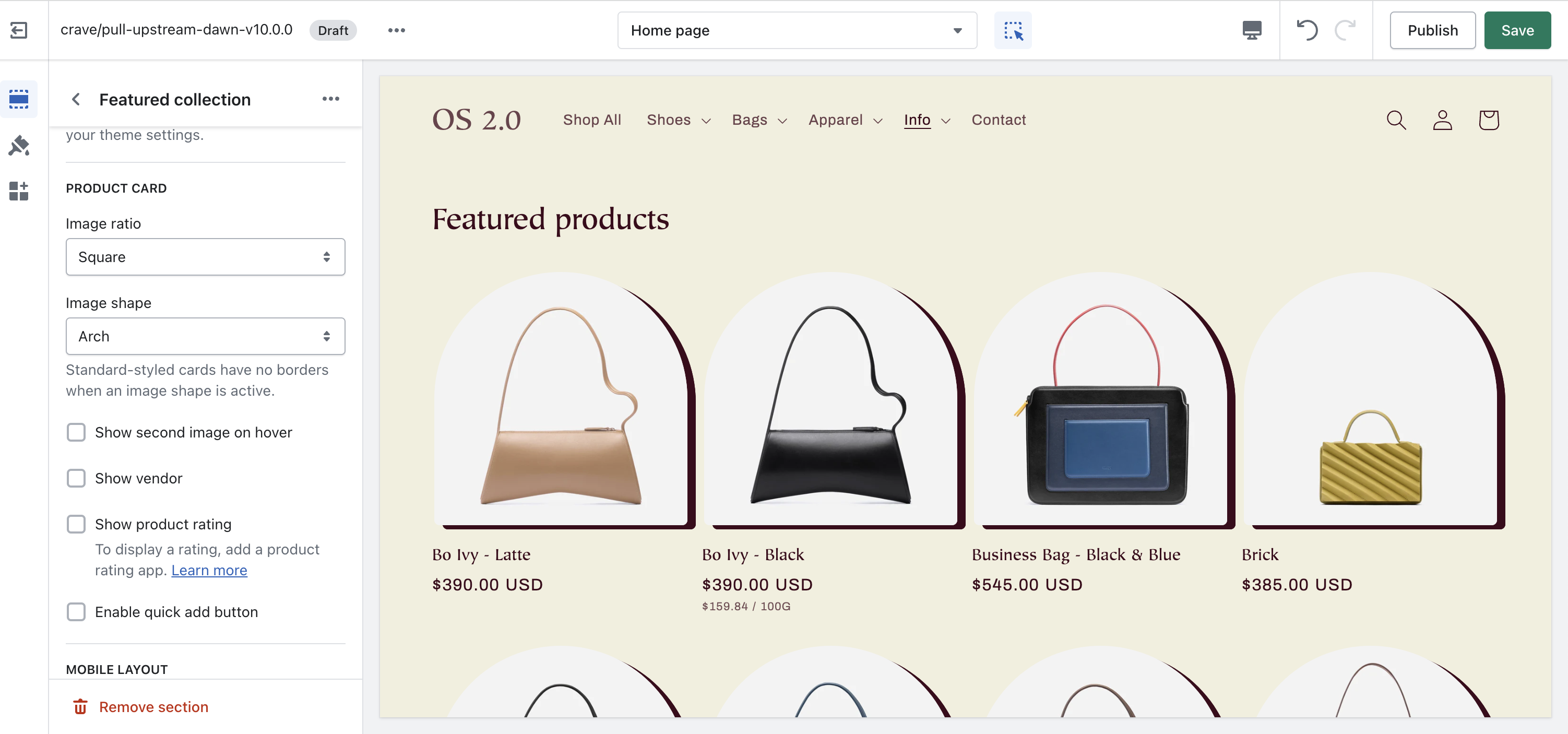Open the storefront search icon

pos(1396,120)
